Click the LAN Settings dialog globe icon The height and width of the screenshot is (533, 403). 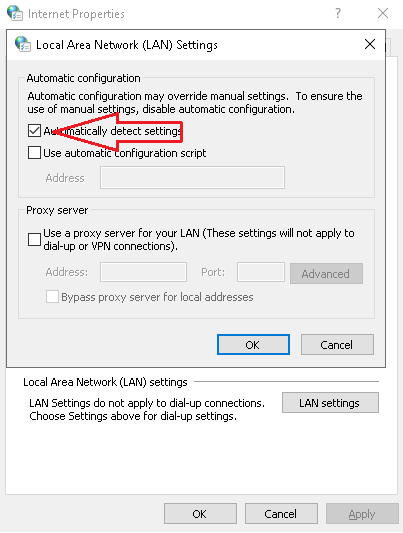click(x=23, y=44)
